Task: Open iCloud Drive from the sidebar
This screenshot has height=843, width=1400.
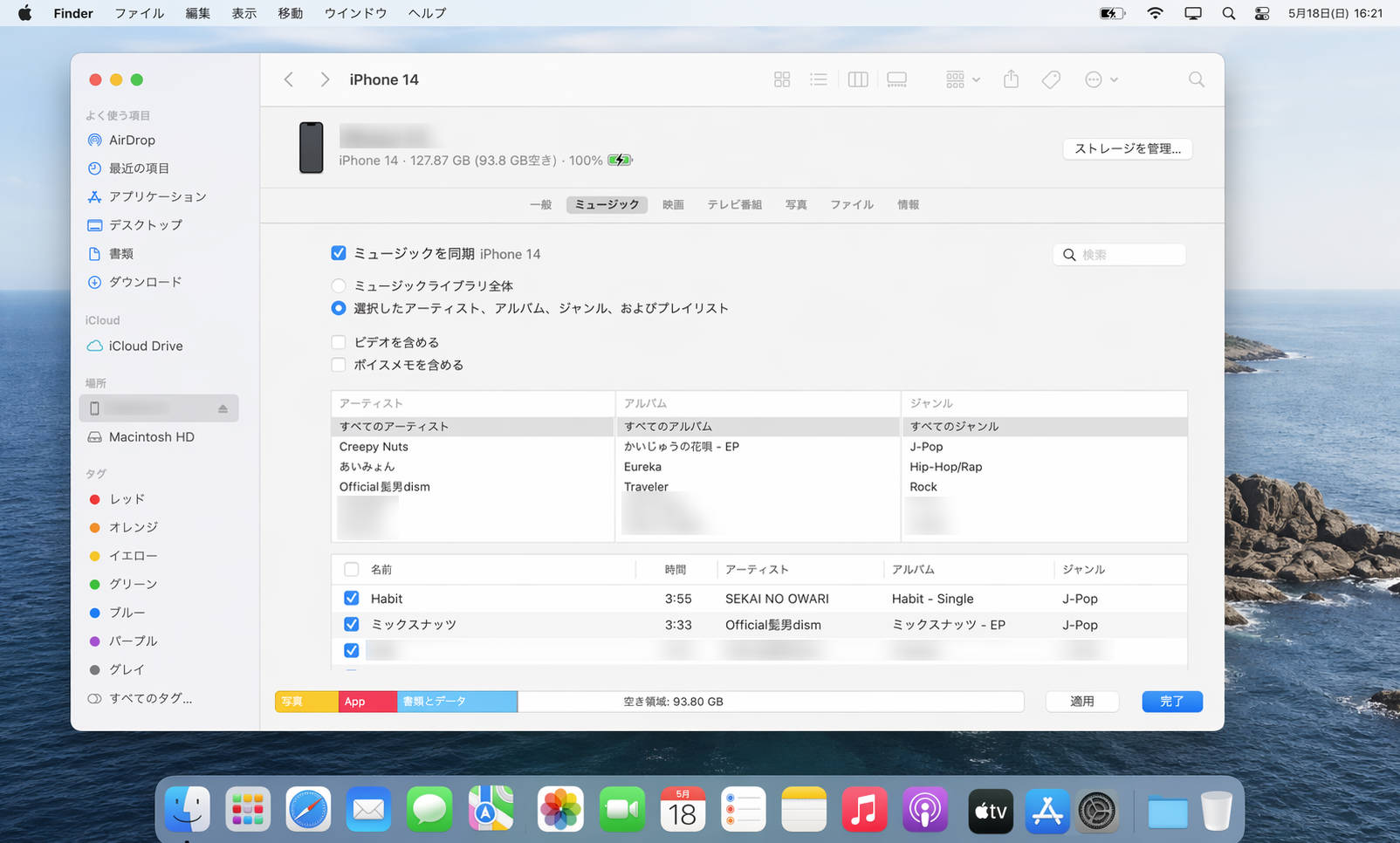Action: [x=145, y=346]
